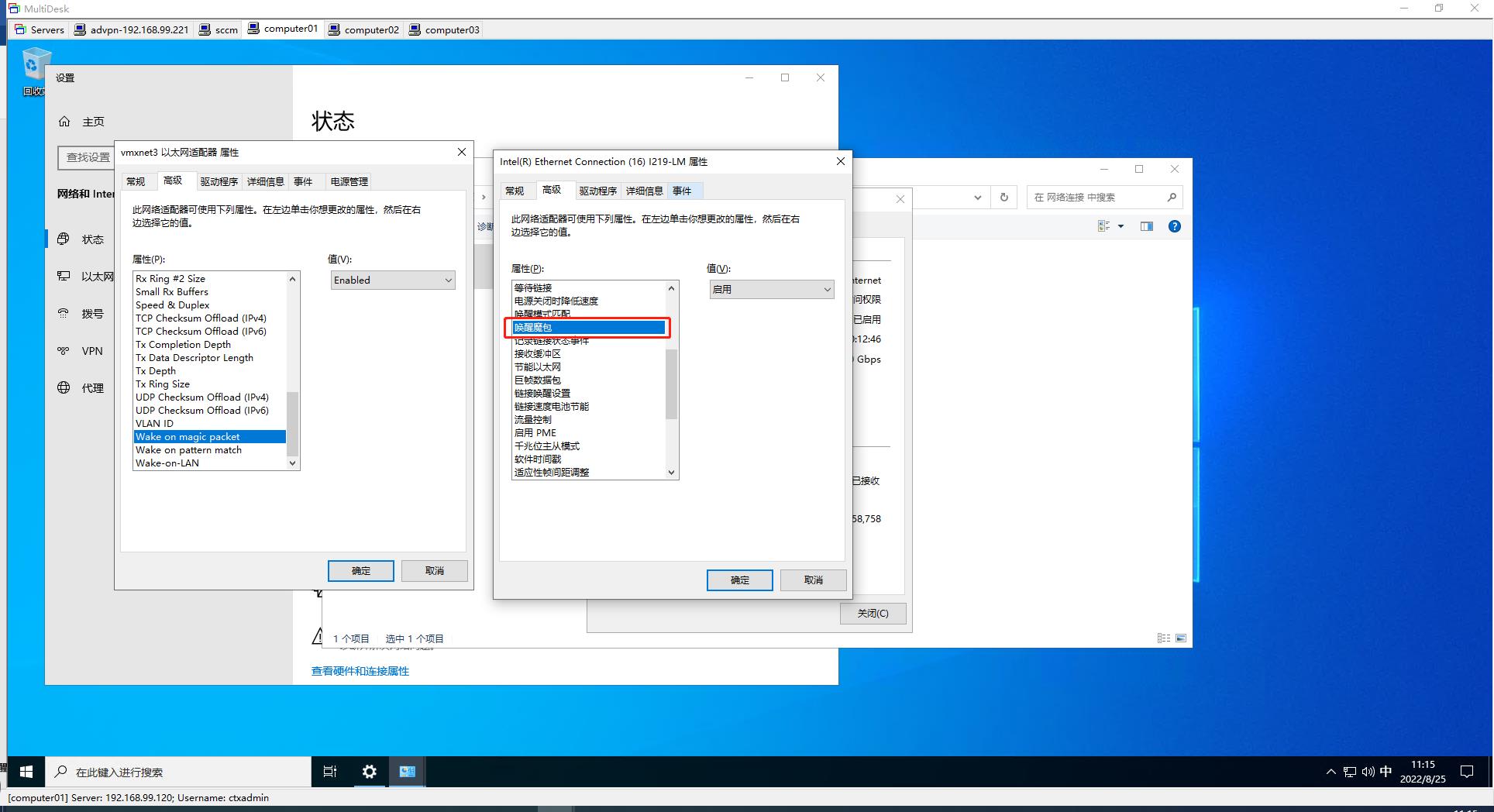The height and width of the screenshot is (812, 1494).
Task: Select VLAN ID property
Action: [209, 424]
